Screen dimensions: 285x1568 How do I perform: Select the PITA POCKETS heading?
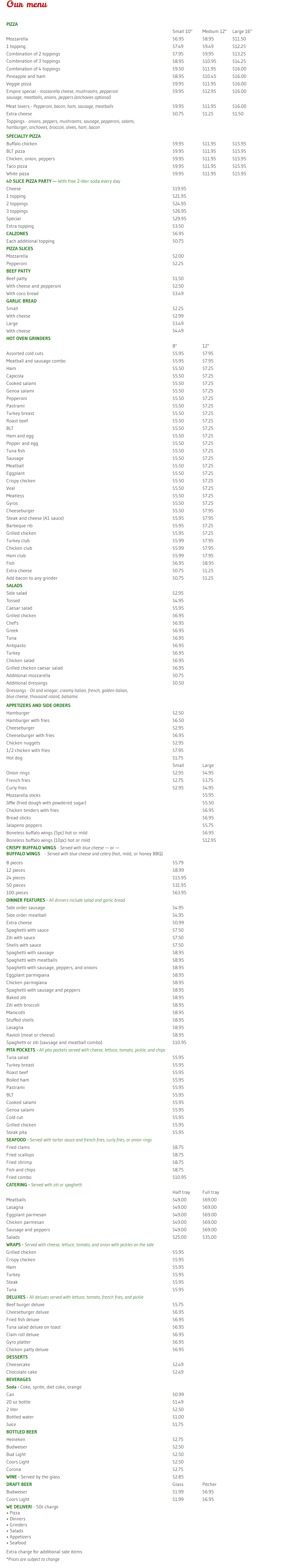click(x=20, y=1050)
